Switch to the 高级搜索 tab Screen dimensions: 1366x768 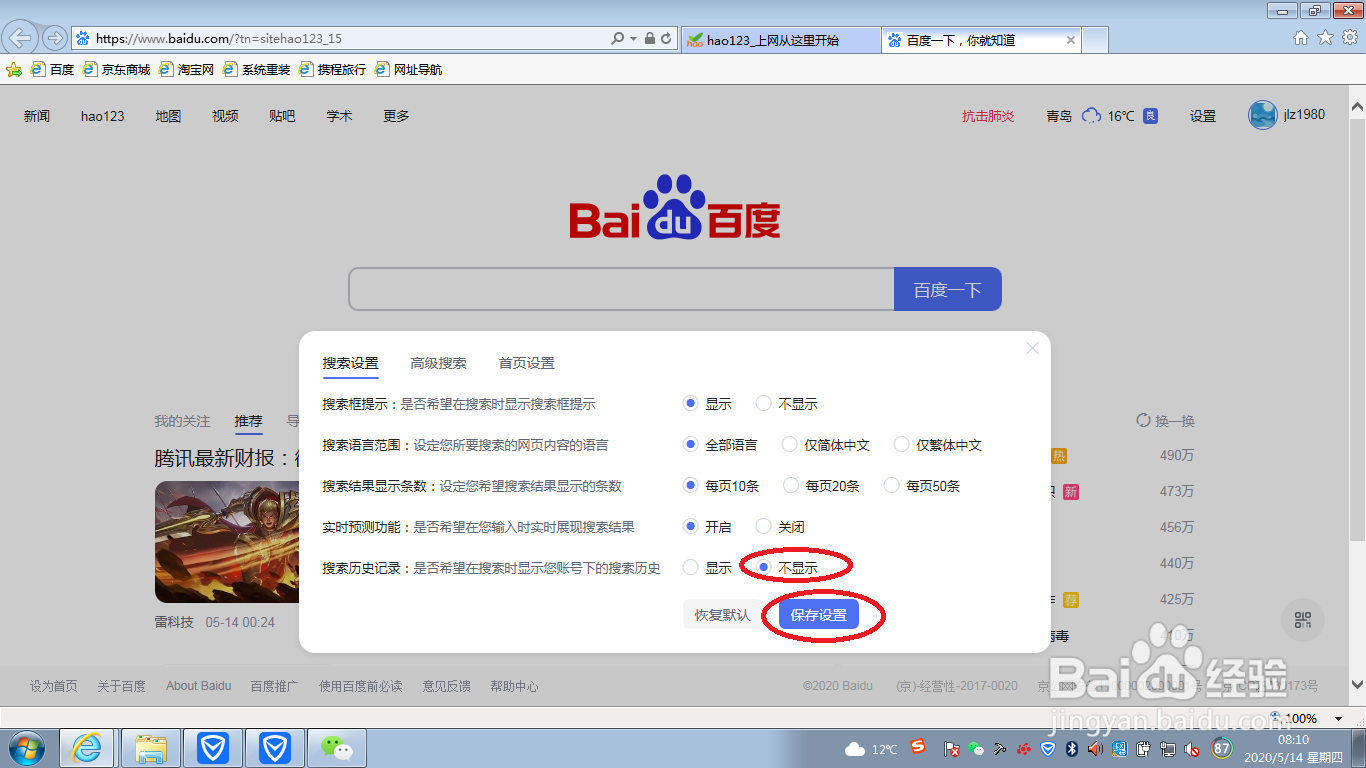438,363
